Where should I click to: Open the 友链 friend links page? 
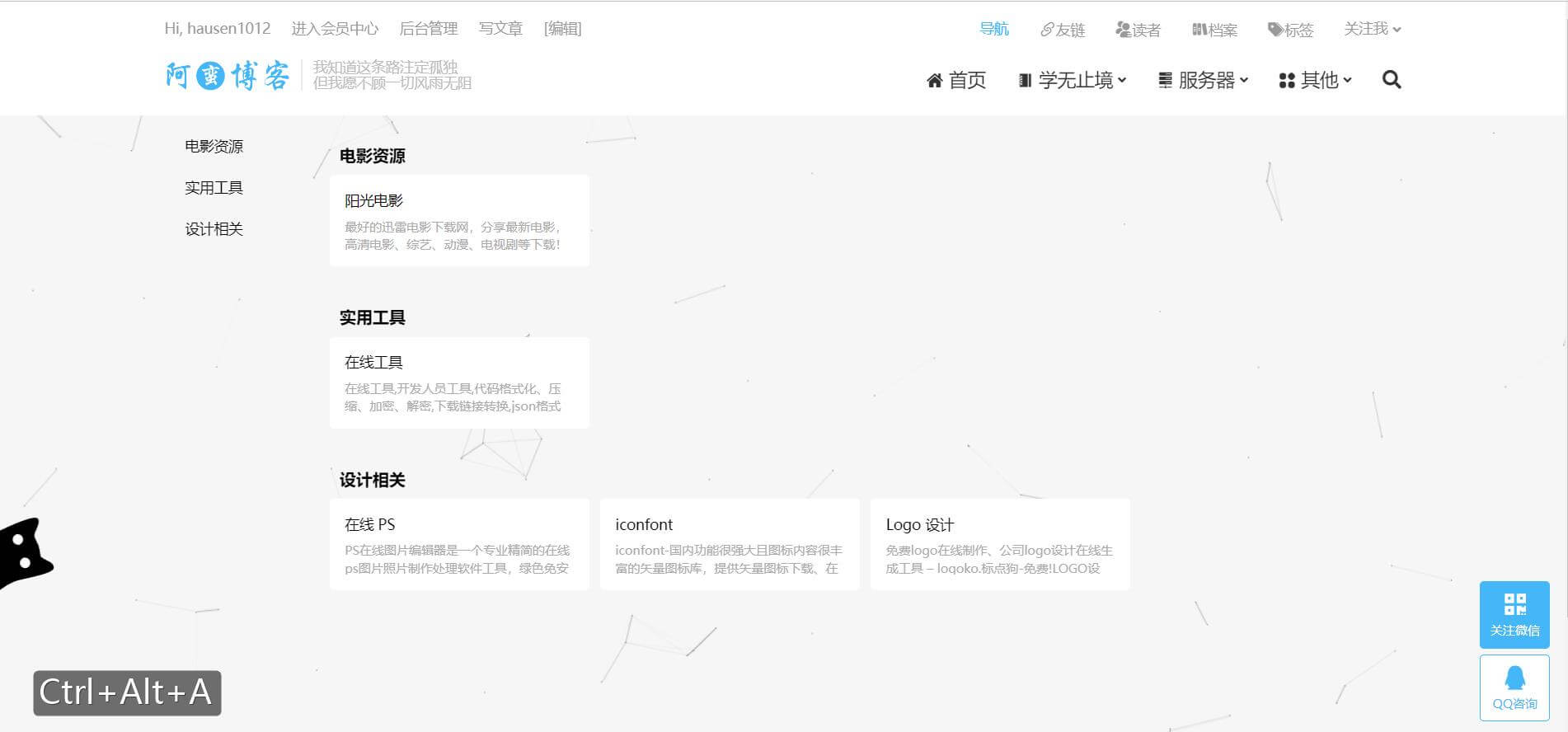point(1063,30)
